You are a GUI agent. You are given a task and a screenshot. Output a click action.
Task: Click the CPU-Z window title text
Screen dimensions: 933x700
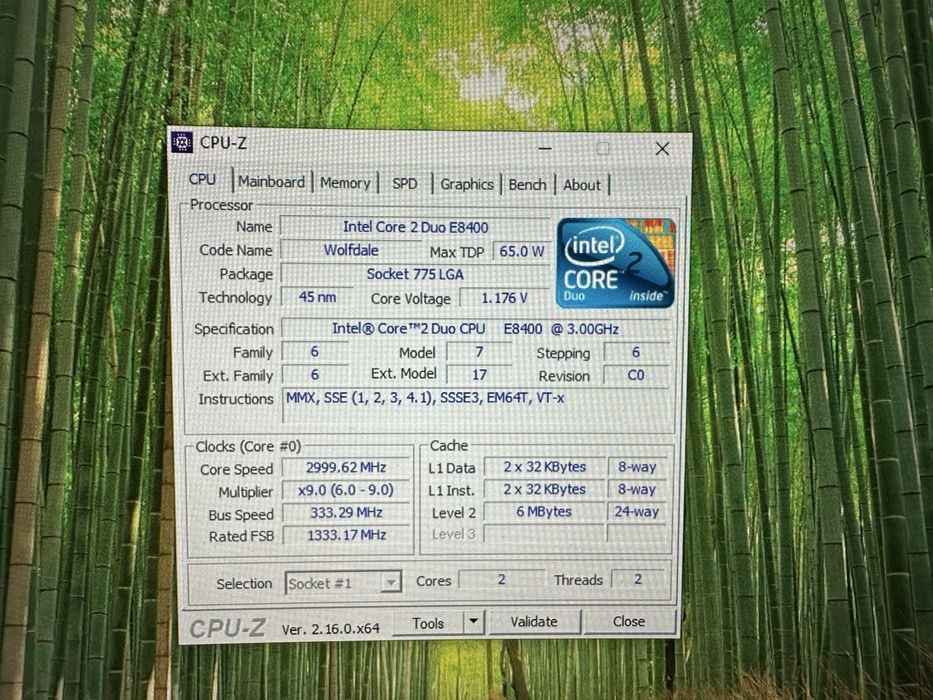click(x=223, y=143)
